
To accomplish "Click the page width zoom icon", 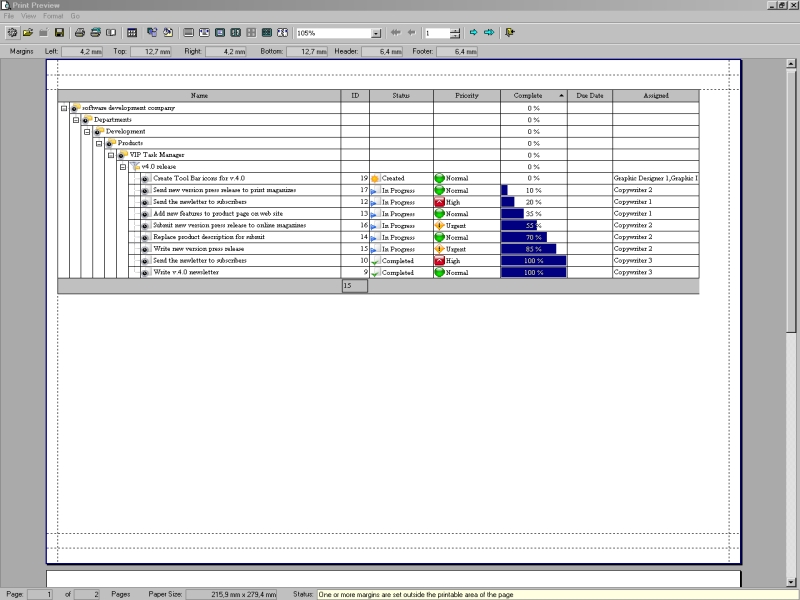I will (x=204, y=33).
